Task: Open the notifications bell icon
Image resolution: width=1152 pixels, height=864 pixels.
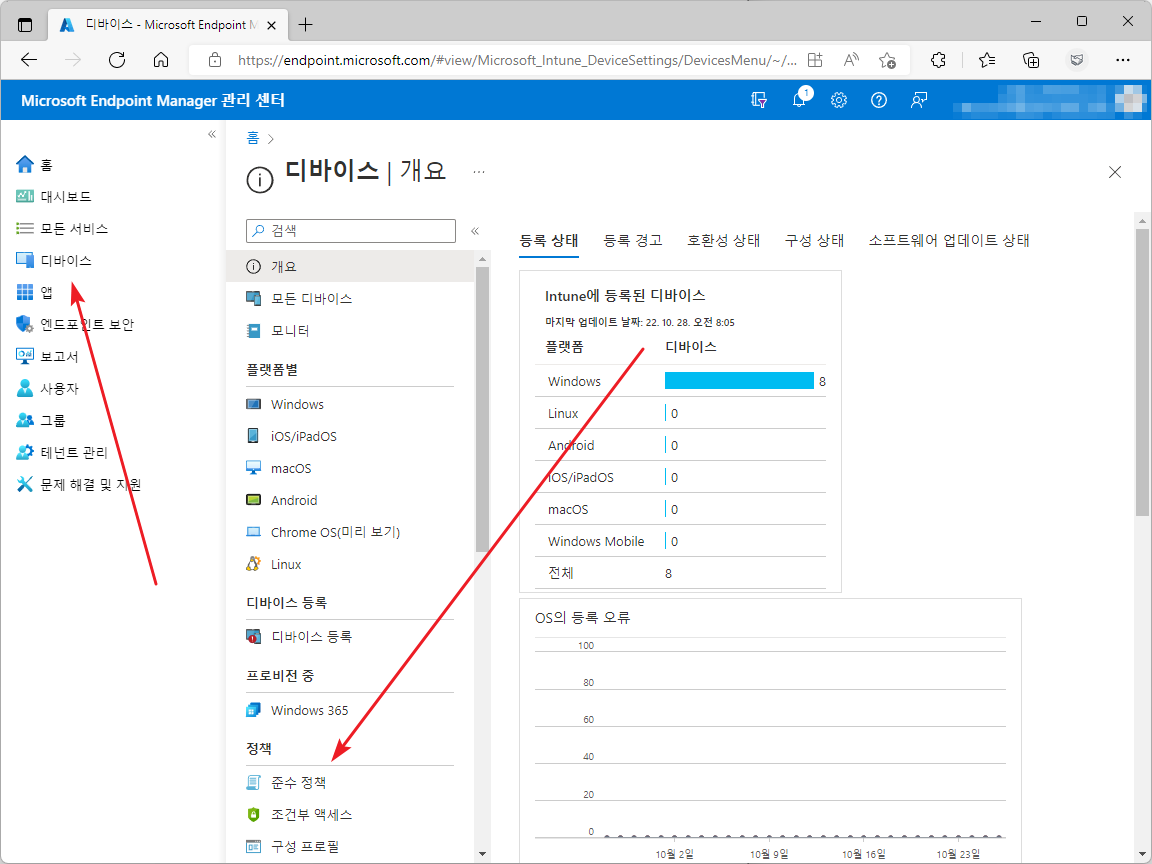Action: click(799, 100)
